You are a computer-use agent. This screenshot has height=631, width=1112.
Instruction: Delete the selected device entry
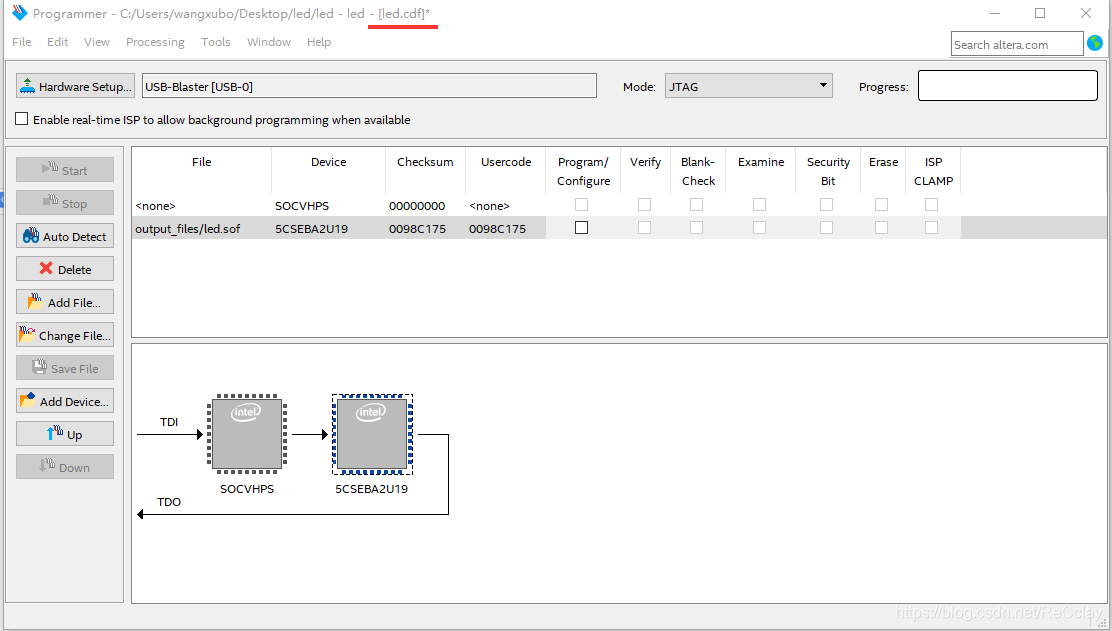[65, 269]
